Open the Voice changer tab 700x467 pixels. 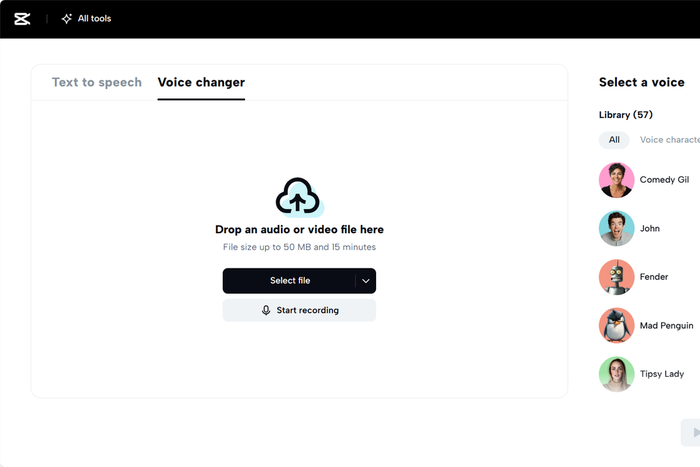[201, 83]
